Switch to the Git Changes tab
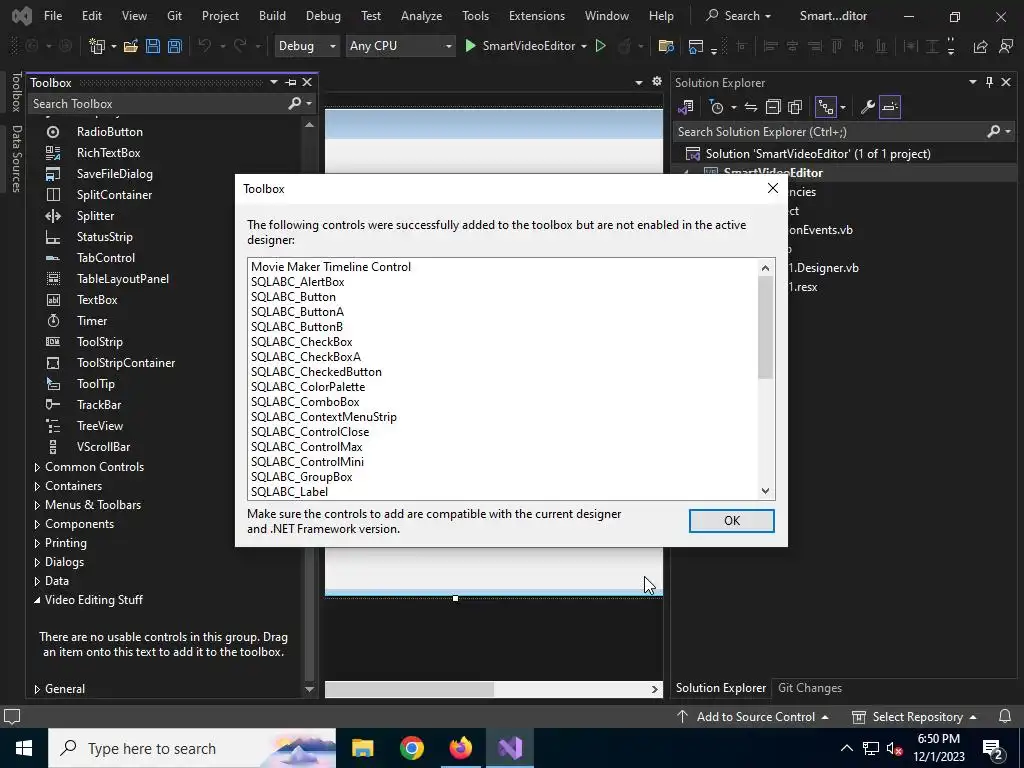The width and height of the screenshot is (1024, 768). [810, 688]
